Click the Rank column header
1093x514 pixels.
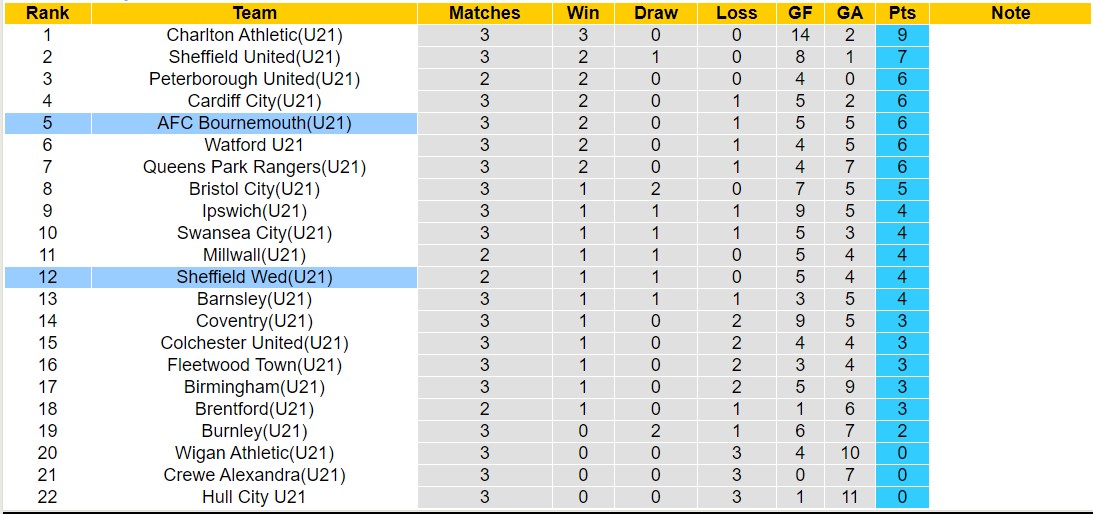point(47,13)
